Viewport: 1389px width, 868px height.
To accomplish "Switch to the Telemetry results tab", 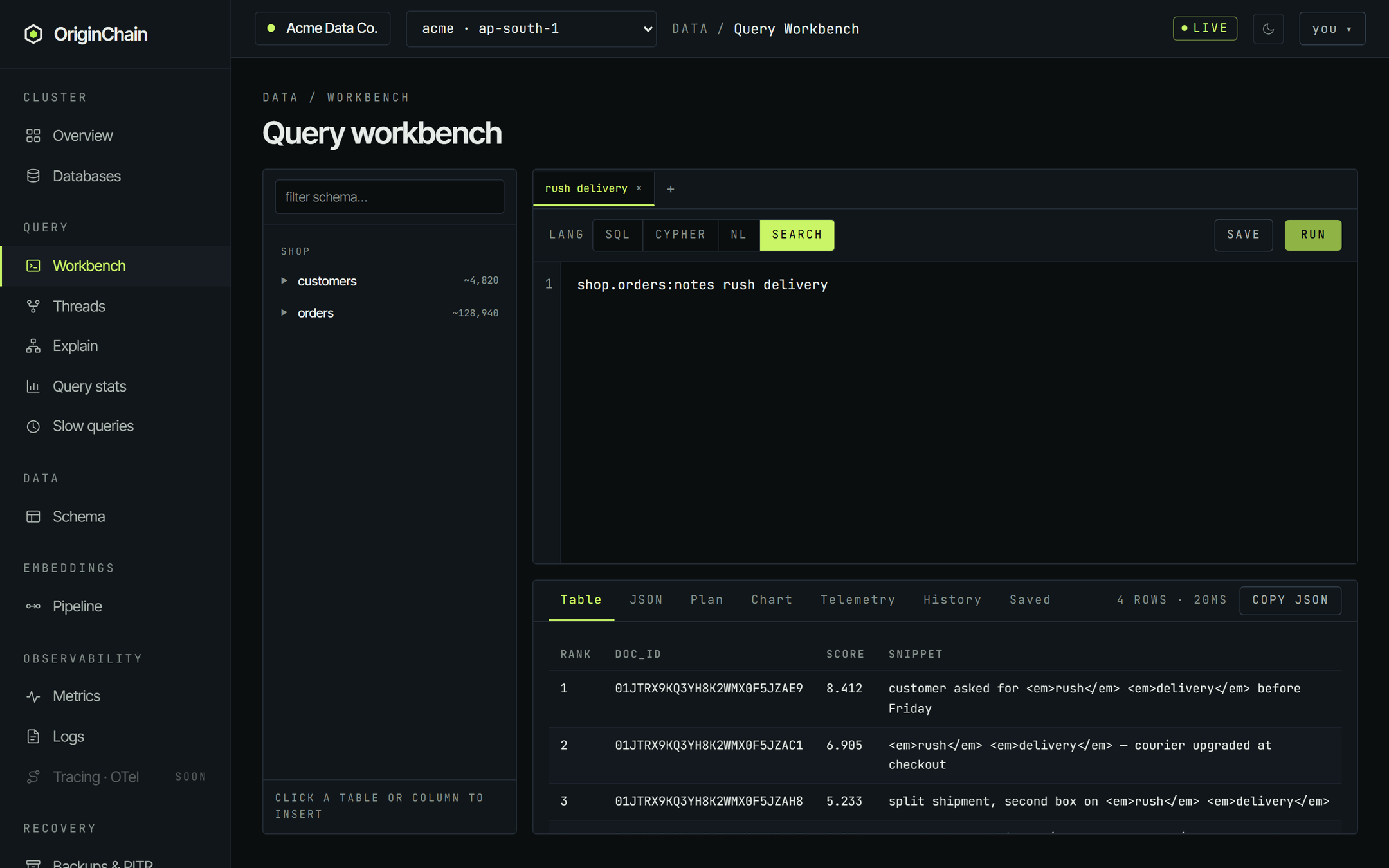I will point(858,600).
